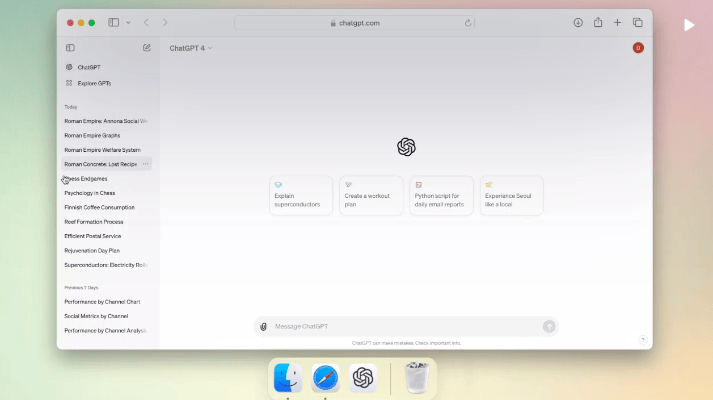This screenshot has height=400, width=713.
Task: Click the chatgpt.com address bar
Action: pos(355,23)
